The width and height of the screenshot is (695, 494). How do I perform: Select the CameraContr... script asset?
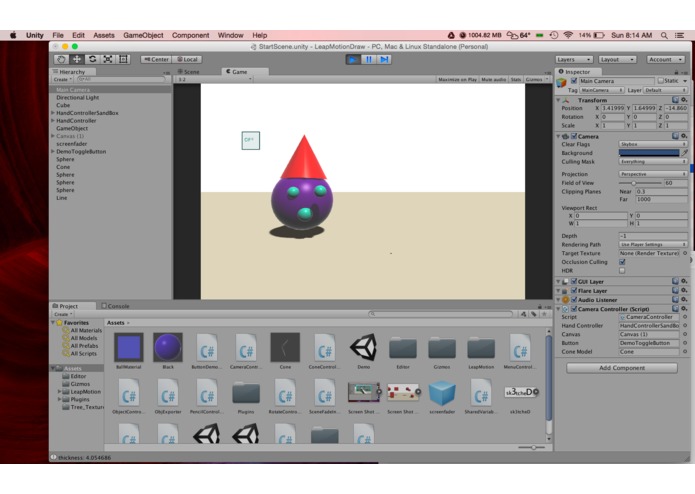point(246,351)
